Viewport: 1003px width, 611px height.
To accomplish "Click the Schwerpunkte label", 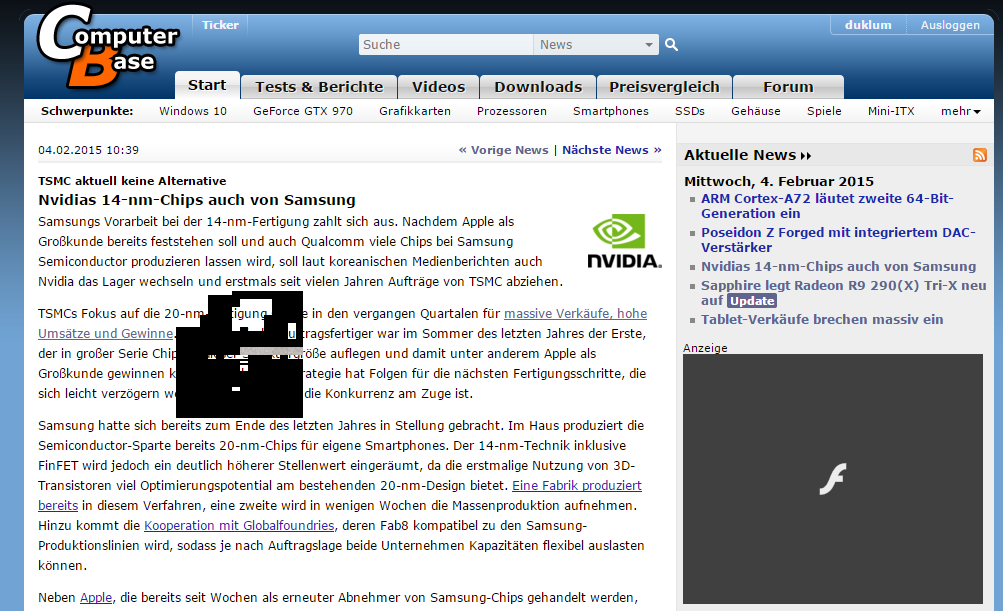I will [x=87, y=111].
